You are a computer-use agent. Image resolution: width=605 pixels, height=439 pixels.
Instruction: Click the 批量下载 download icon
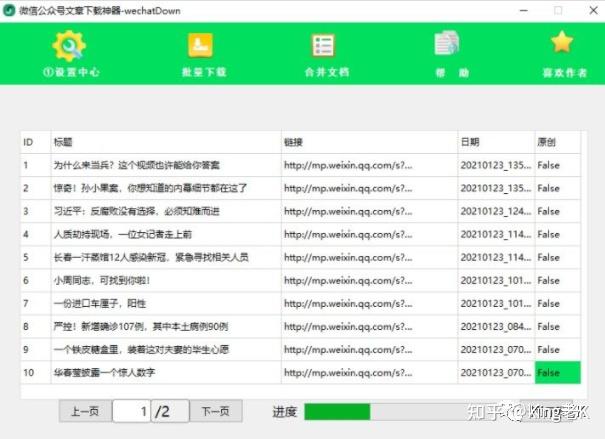[x=201, y=45]
